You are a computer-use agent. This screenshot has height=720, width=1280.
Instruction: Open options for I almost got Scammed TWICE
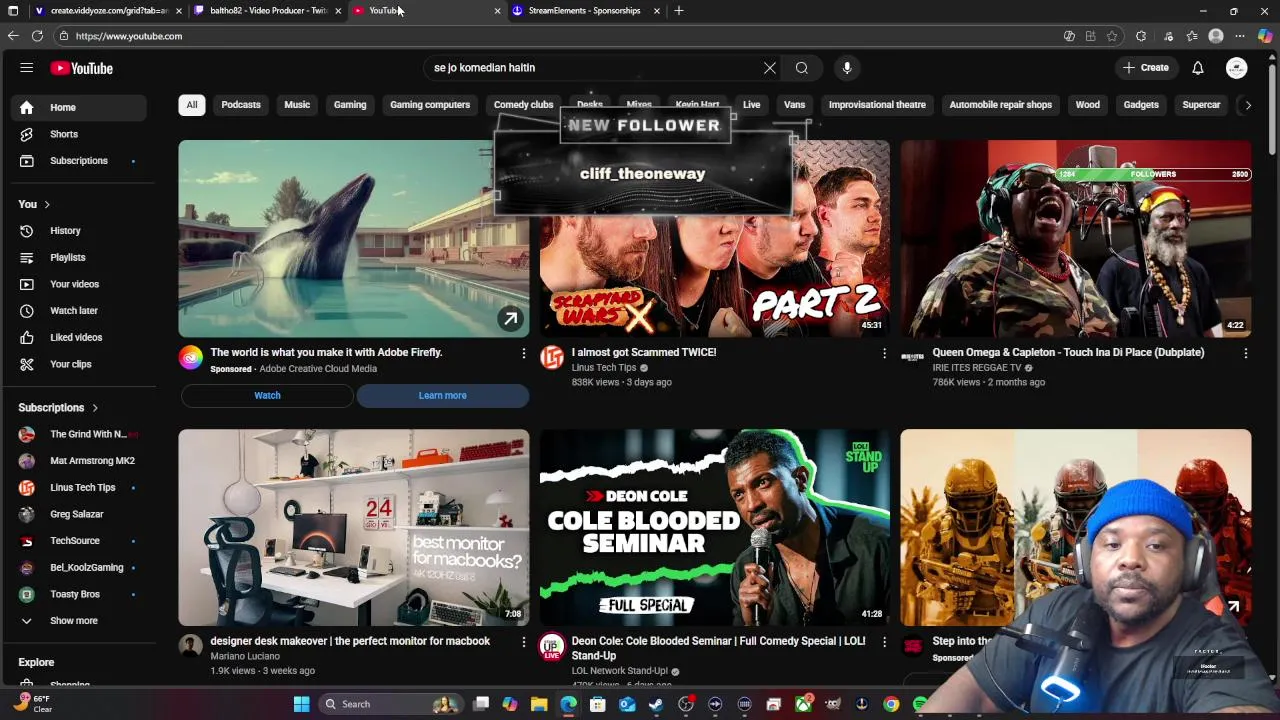[x=884, y=353]
